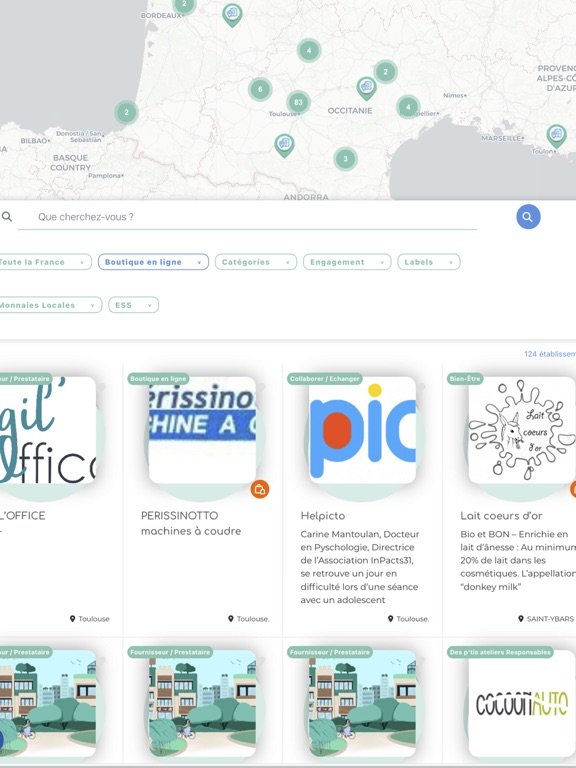Click the MARSEILLE label on the map
This screenshot has height=768, width=576.
coord(502,139)
